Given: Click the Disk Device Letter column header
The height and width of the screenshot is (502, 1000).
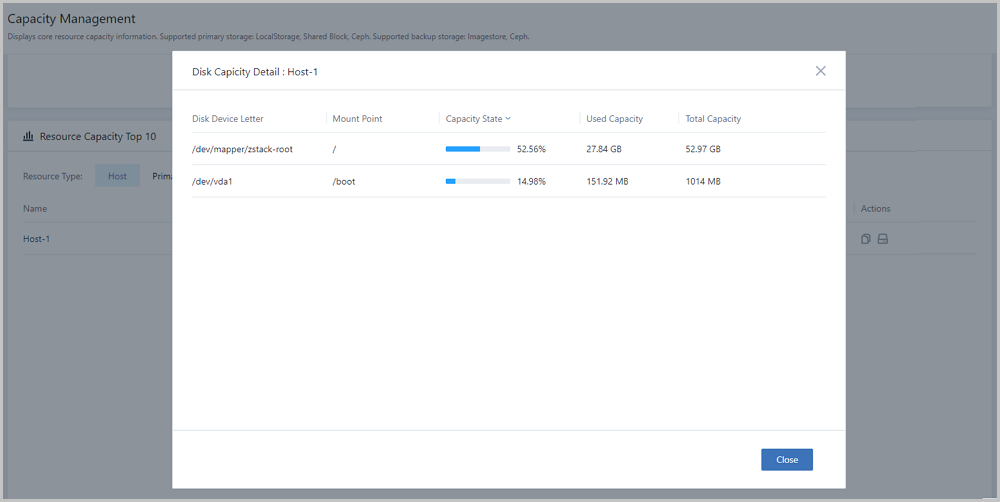Looking at the screenshot, I should pos(228,119).
